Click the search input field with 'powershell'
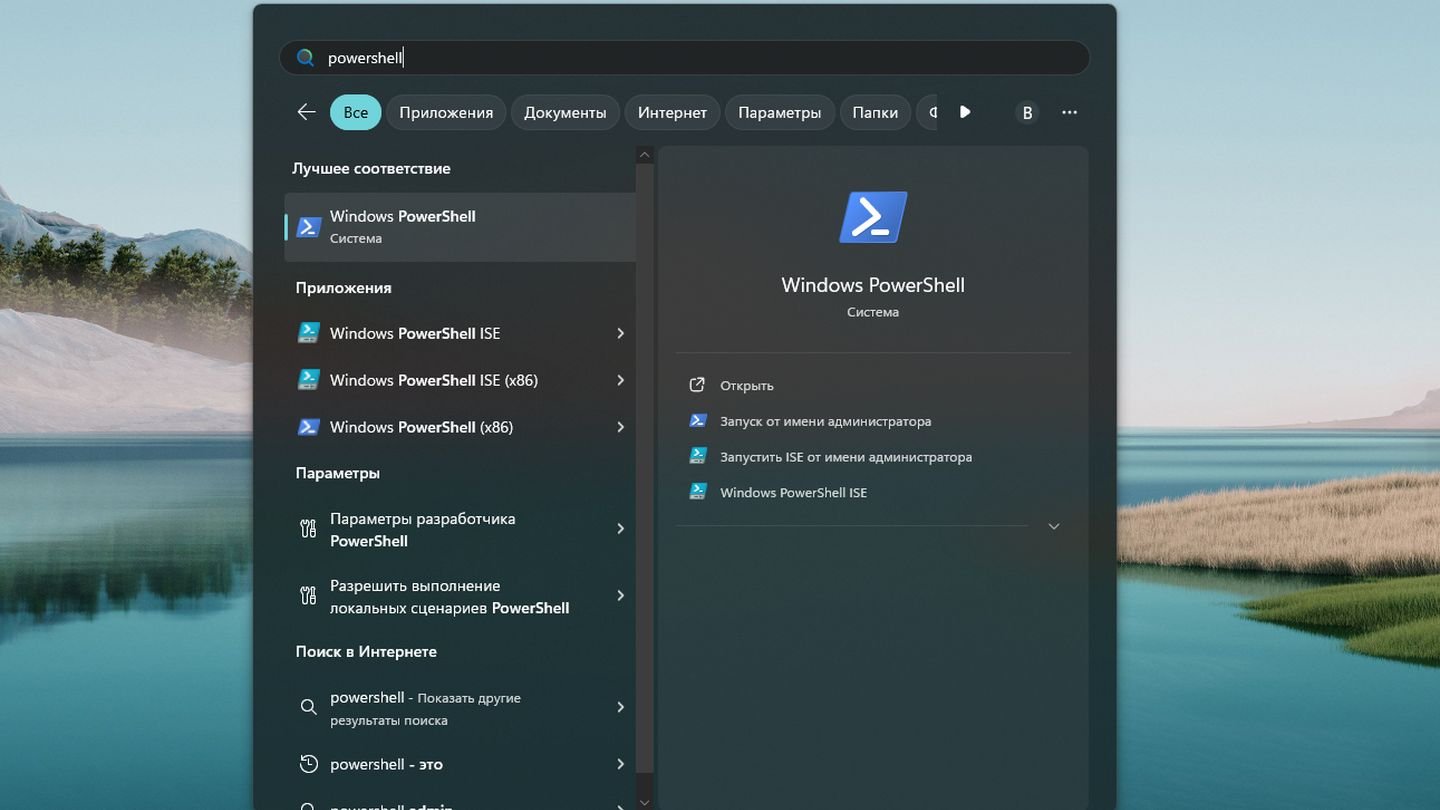Viewport: 1440px width, 810px height. pyautogui.click(x=684, y=58)
